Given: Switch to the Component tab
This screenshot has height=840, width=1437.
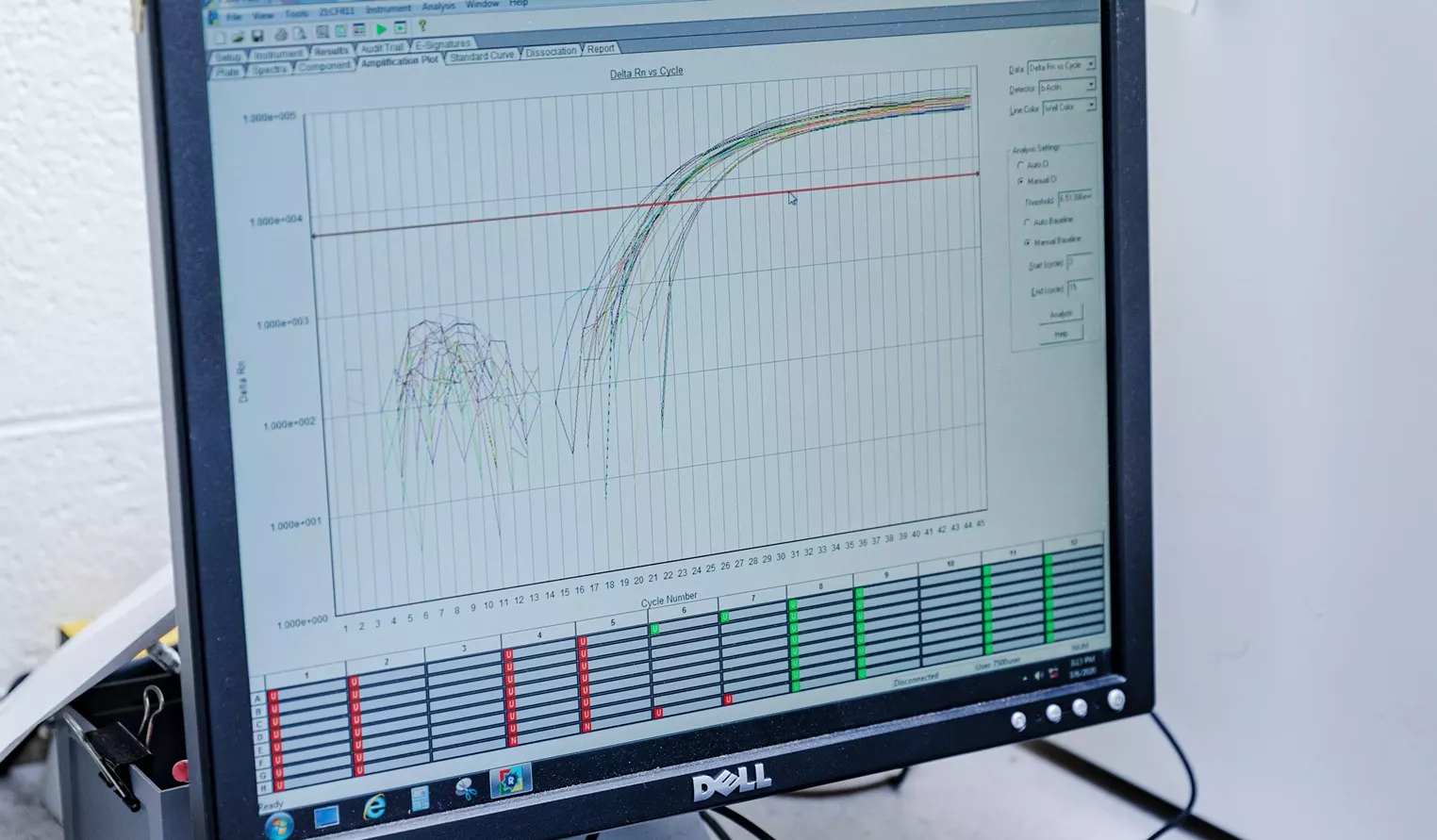Looking at the screenshot, I should tap(324, 66).
